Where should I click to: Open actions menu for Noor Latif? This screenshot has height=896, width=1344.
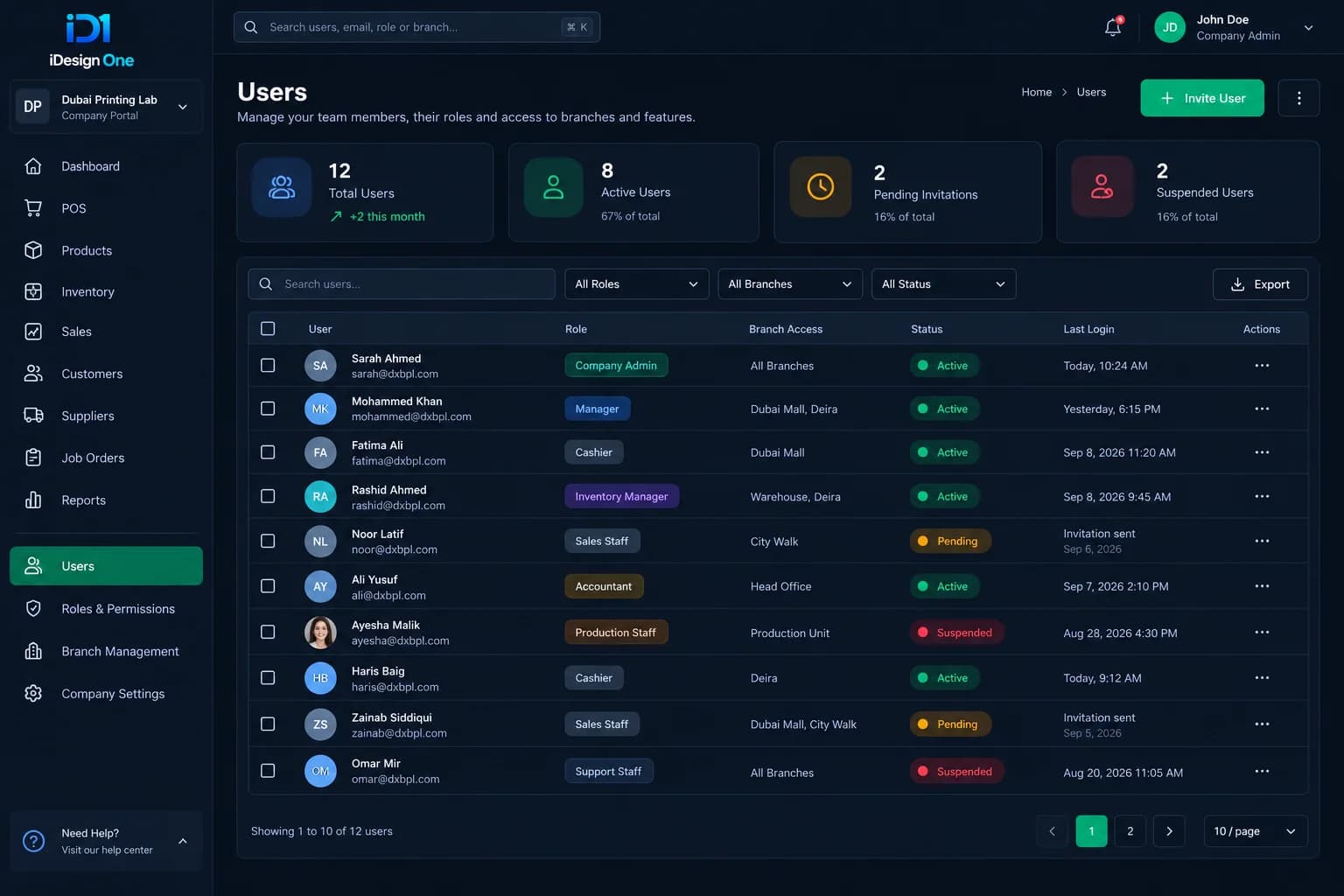click(x=1262, y=541)
